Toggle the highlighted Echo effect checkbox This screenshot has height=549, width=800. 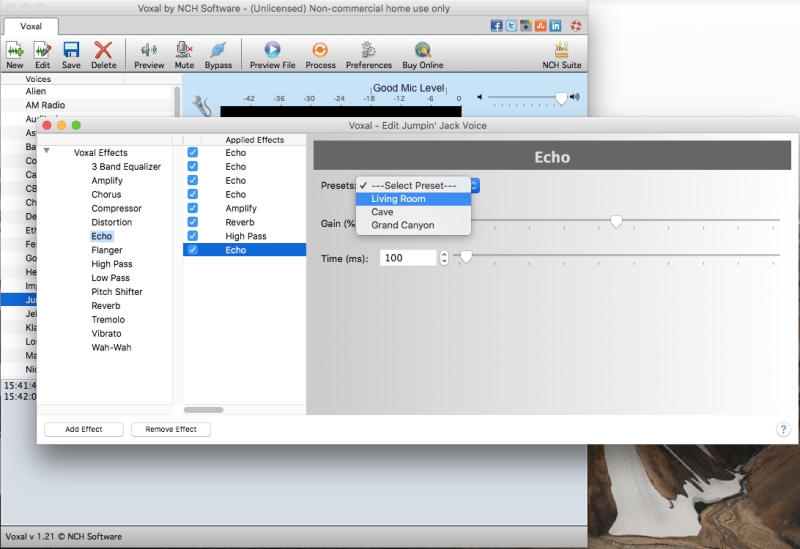pos(192,250)
